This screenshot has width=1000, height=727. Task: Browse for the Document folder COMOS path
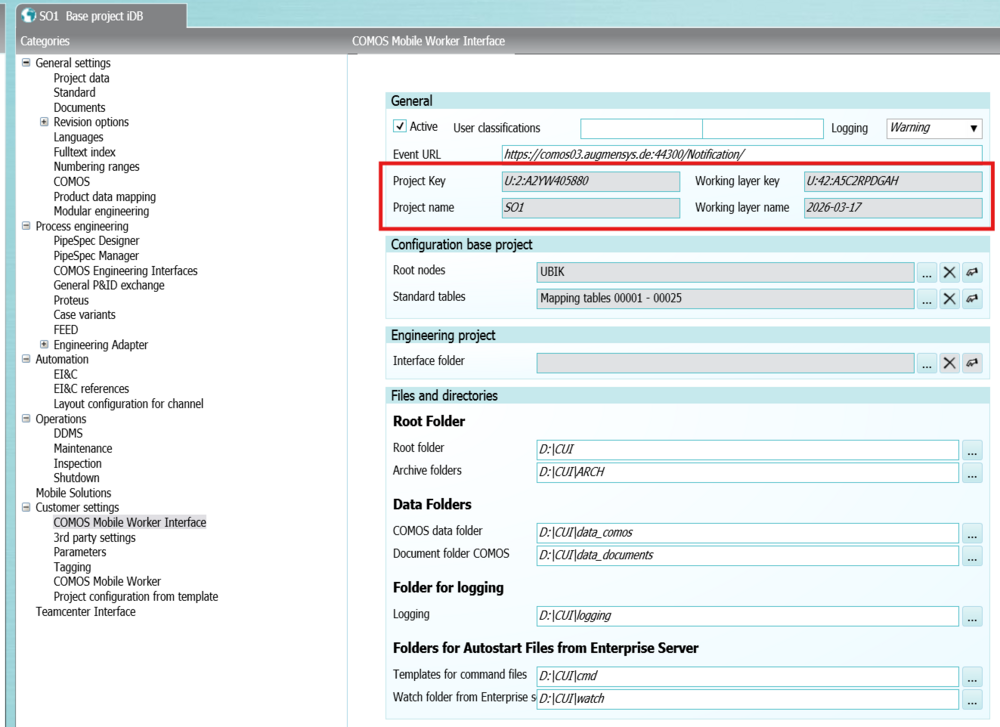(x=972, y=555)
